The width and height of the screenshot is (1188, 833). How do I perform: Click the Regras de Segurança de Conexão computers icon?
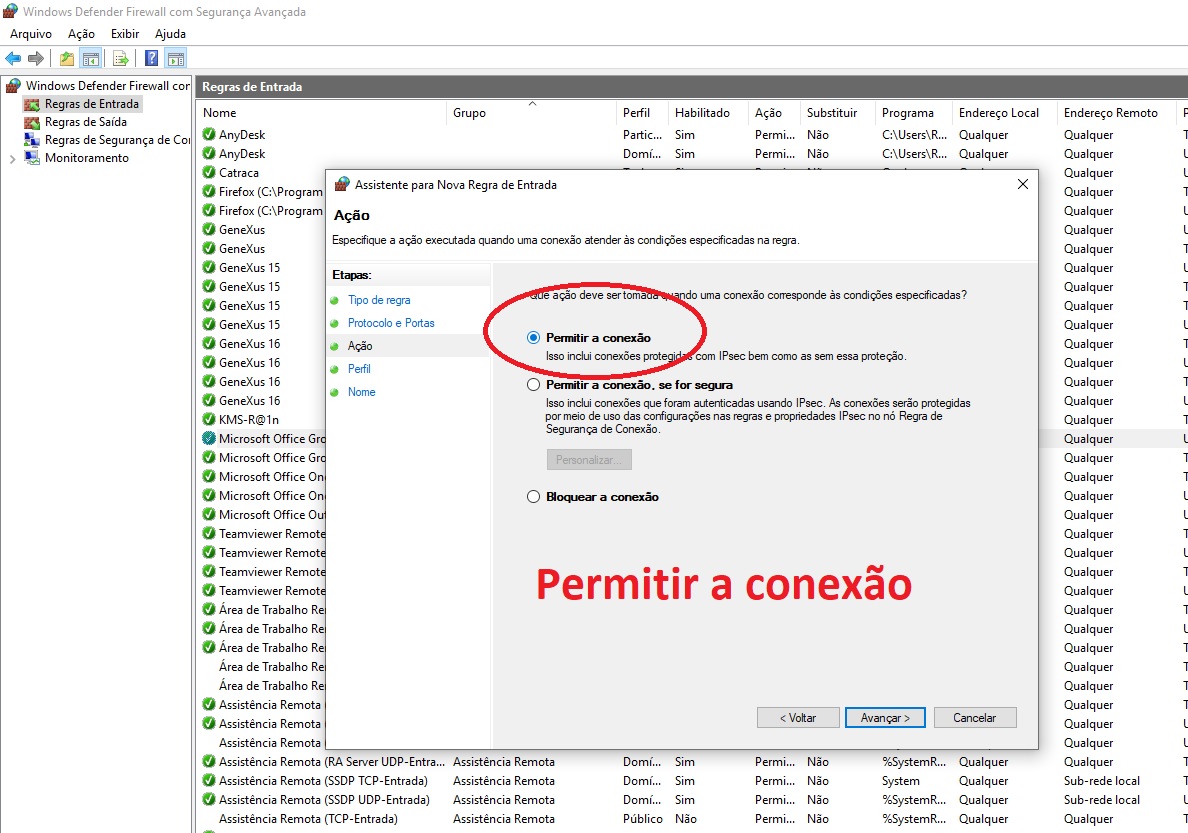[32, 140]
